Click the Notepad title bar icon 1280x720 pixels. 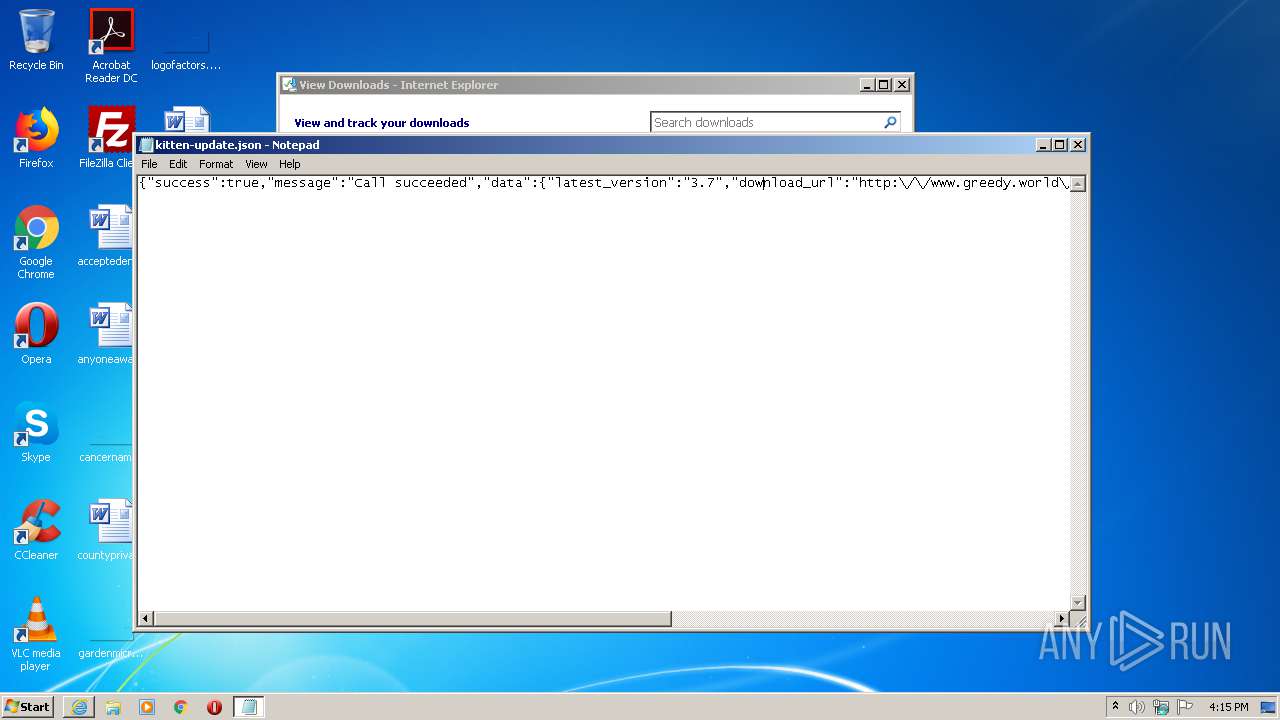pyautogui.click(x=147, y=145)
